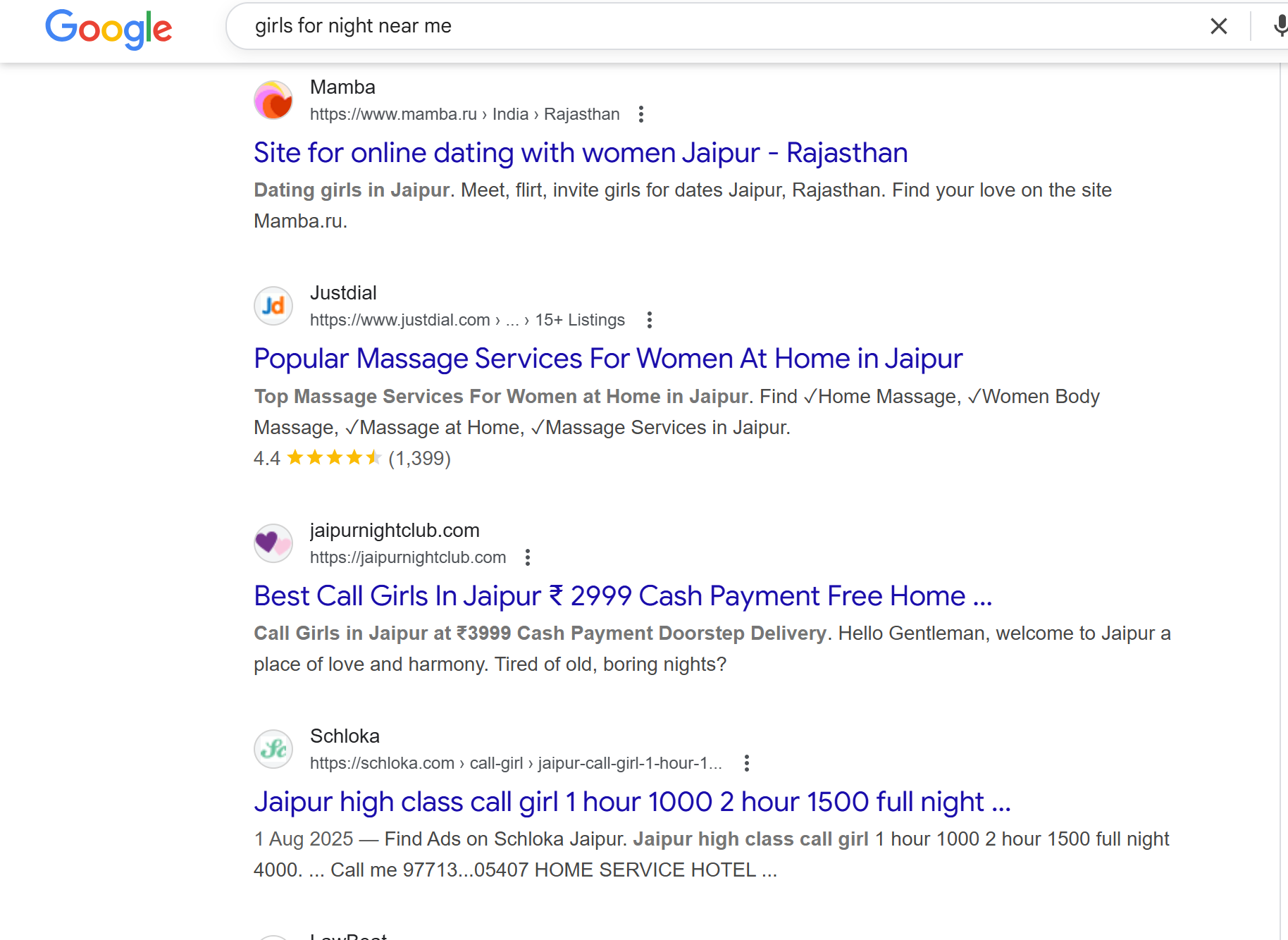Open the 'Popular Massage Services For Women' result
The width and height of the screenshot is (1288, 940).
pos(607,359)
